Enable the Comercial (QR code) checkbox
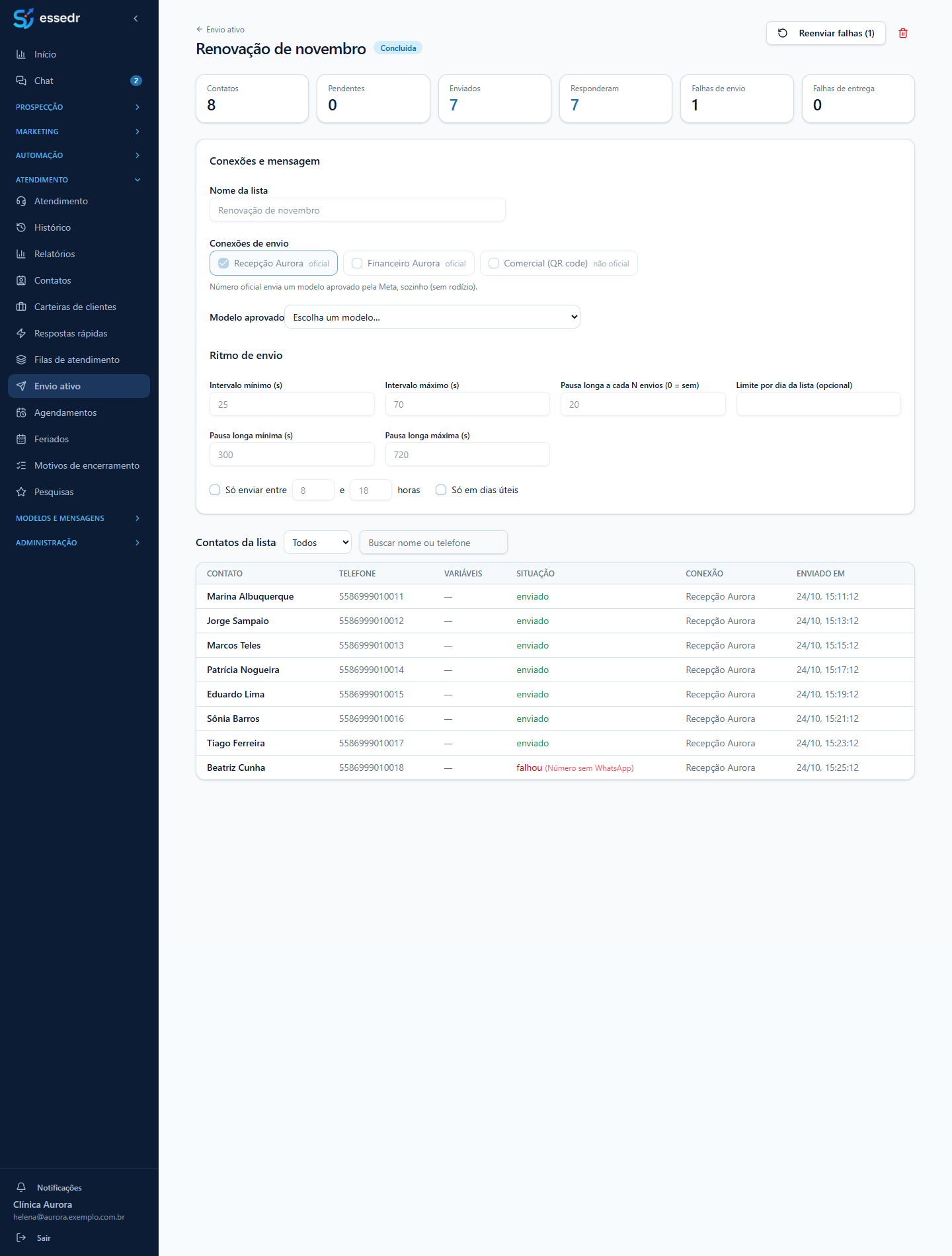 pos(494,263)
